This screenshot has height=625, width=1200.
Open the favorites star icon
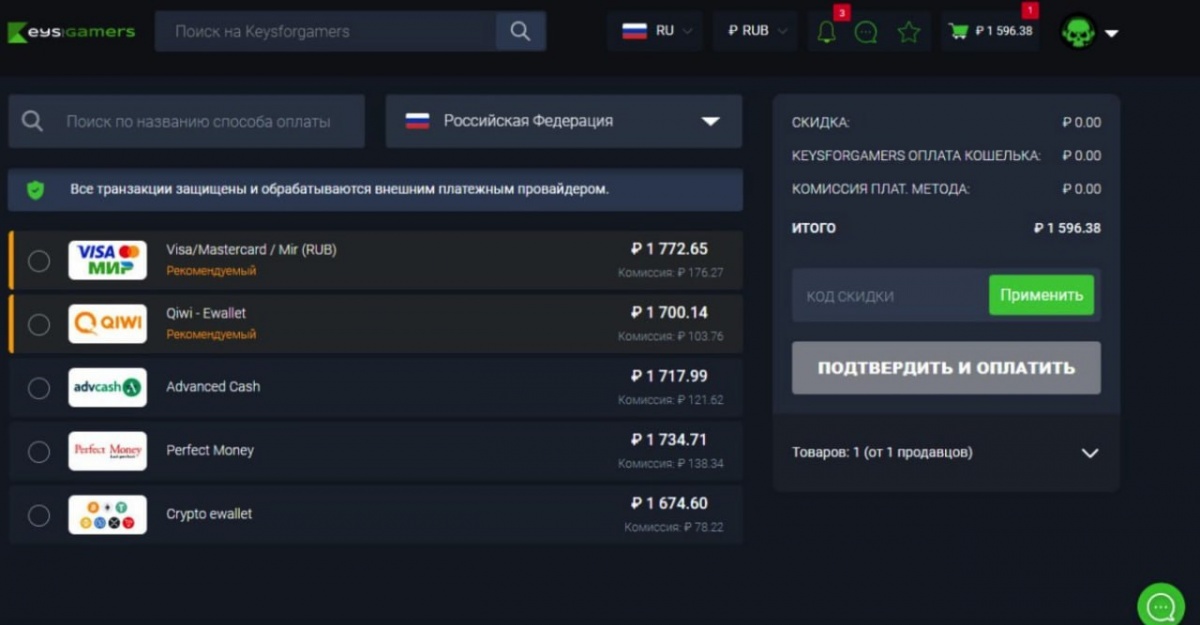(x=908, y=32)
